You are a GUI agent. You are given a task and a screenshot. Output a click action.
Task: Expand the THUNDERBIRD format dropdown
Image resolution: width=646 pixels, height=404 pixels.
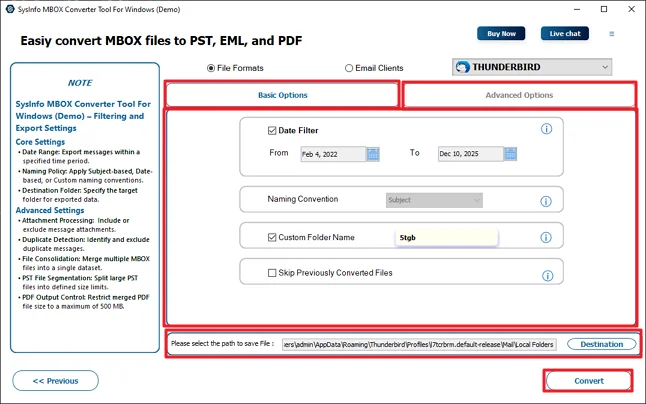click(x=532, y=67)
